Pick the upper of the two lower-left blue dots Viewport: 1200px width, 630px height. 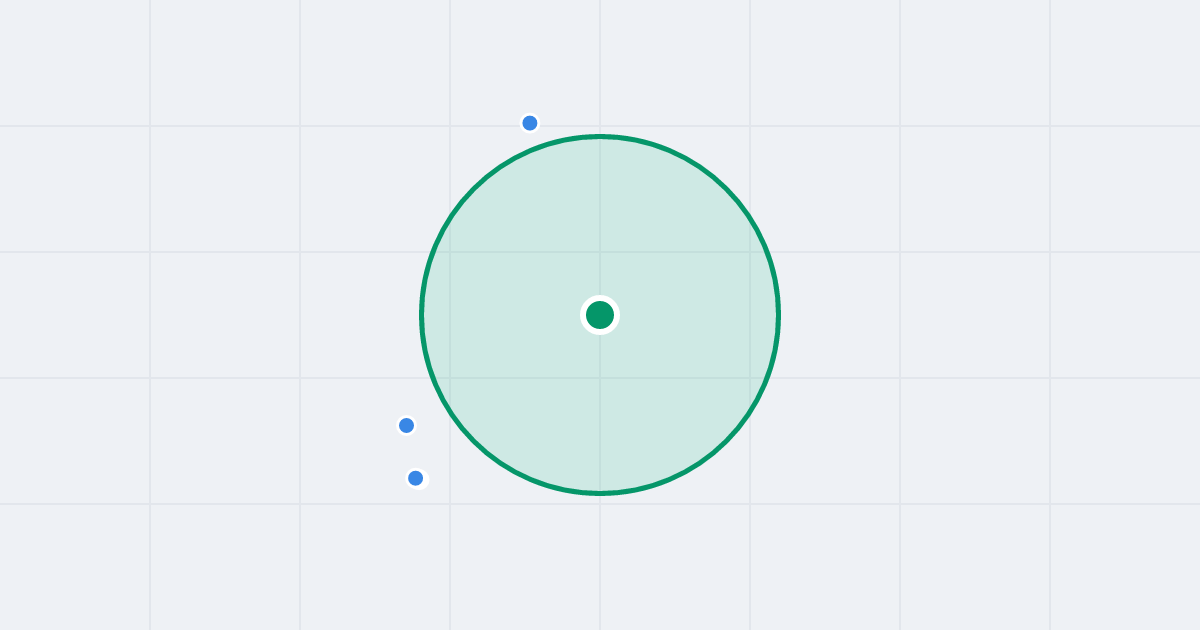click(x=406, y=425)
